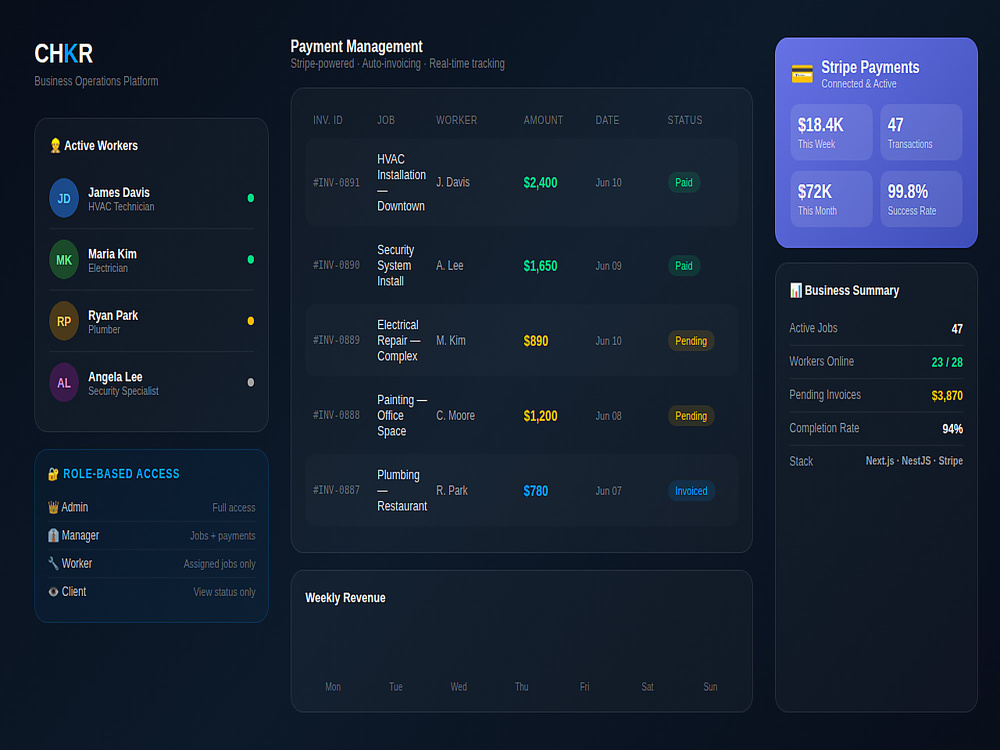Click the $1,650 amount
This screenshot has width=1000, height=750.
click(540, 266)
